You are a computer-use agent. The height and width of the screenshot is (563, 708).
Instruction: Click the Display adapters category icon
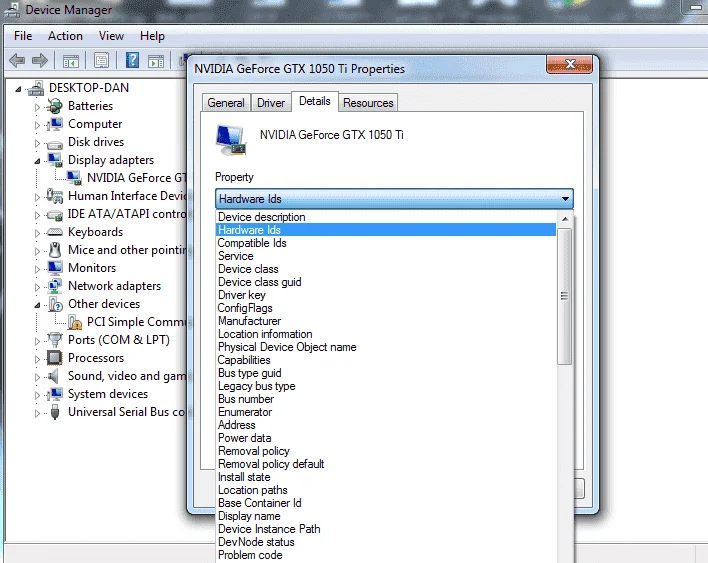pyautogui.click(x=55, y=160)
